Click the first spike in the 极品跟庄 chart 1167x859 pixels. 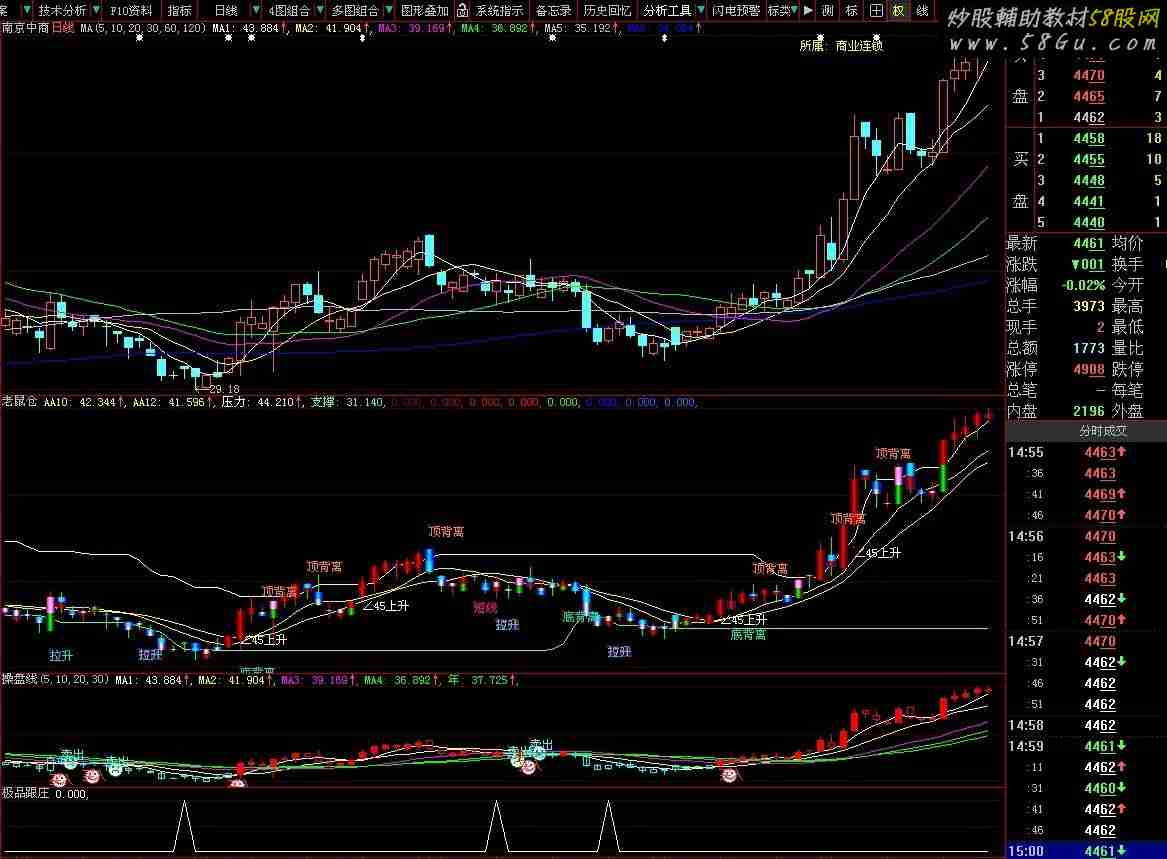click(185, 826)
